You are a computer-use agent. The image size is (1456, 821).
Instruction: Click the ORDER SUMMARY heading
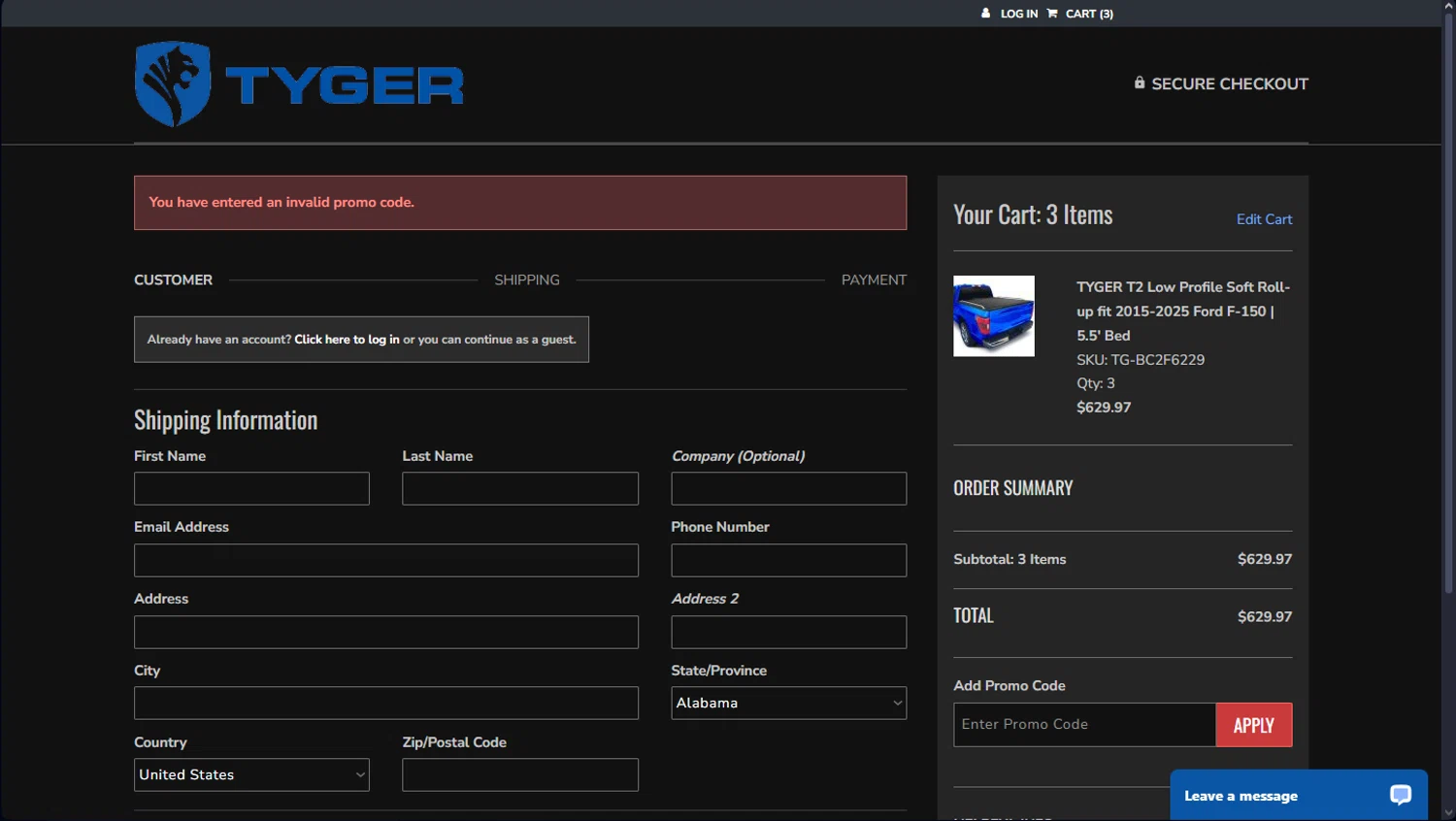tap(1013, 488)
